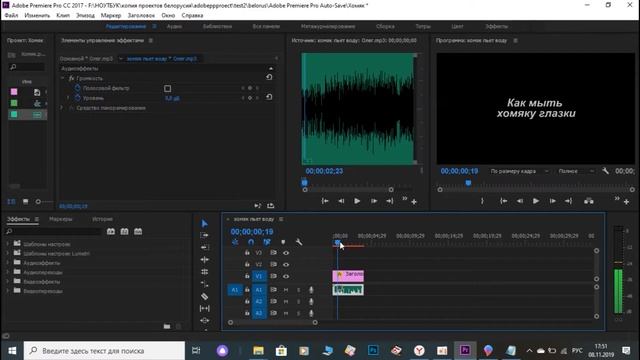Lock the V1 track
This screenshot has width=640, height=360.
247,276
